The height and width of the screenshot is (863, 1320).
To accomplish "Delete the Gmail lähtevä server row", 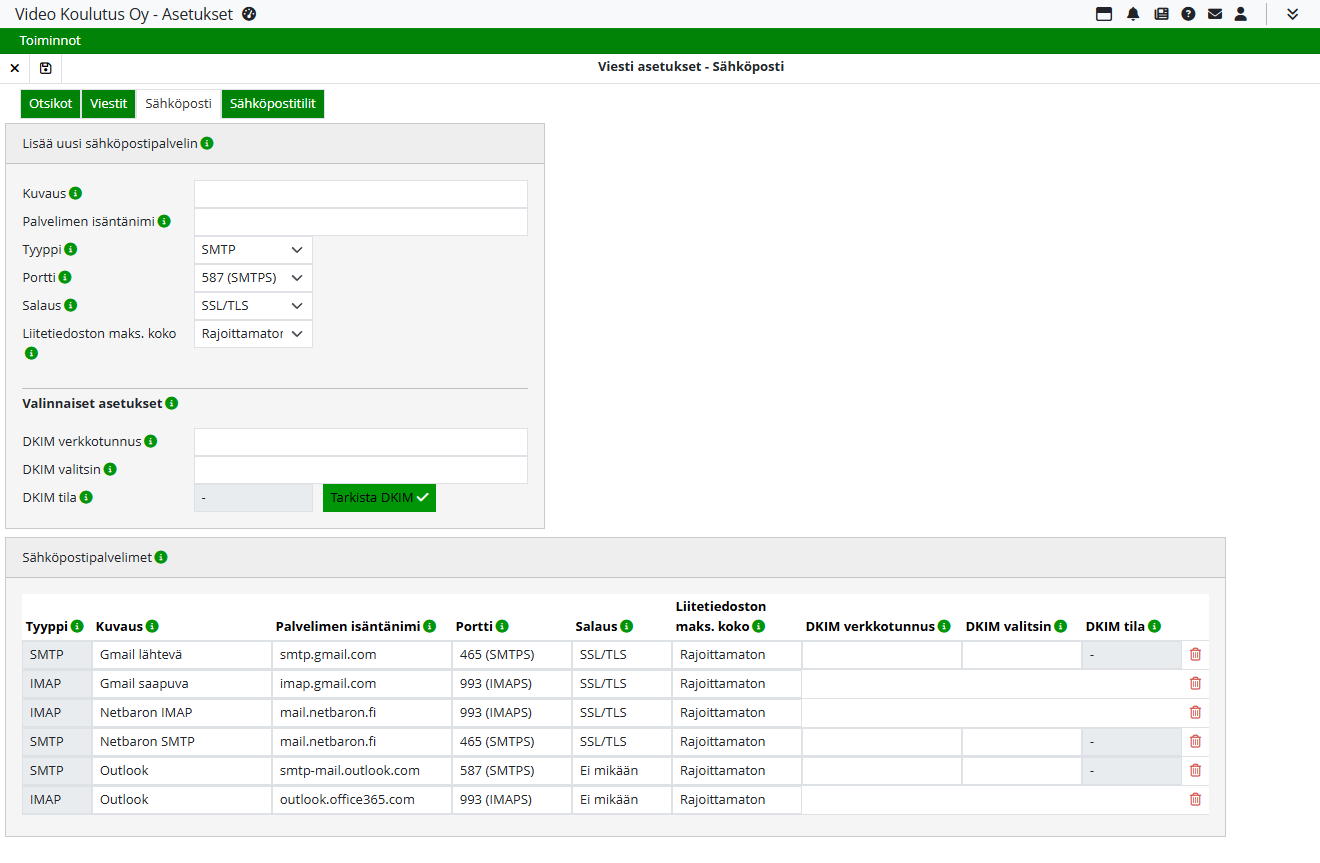I will (x=1195, y=655).
